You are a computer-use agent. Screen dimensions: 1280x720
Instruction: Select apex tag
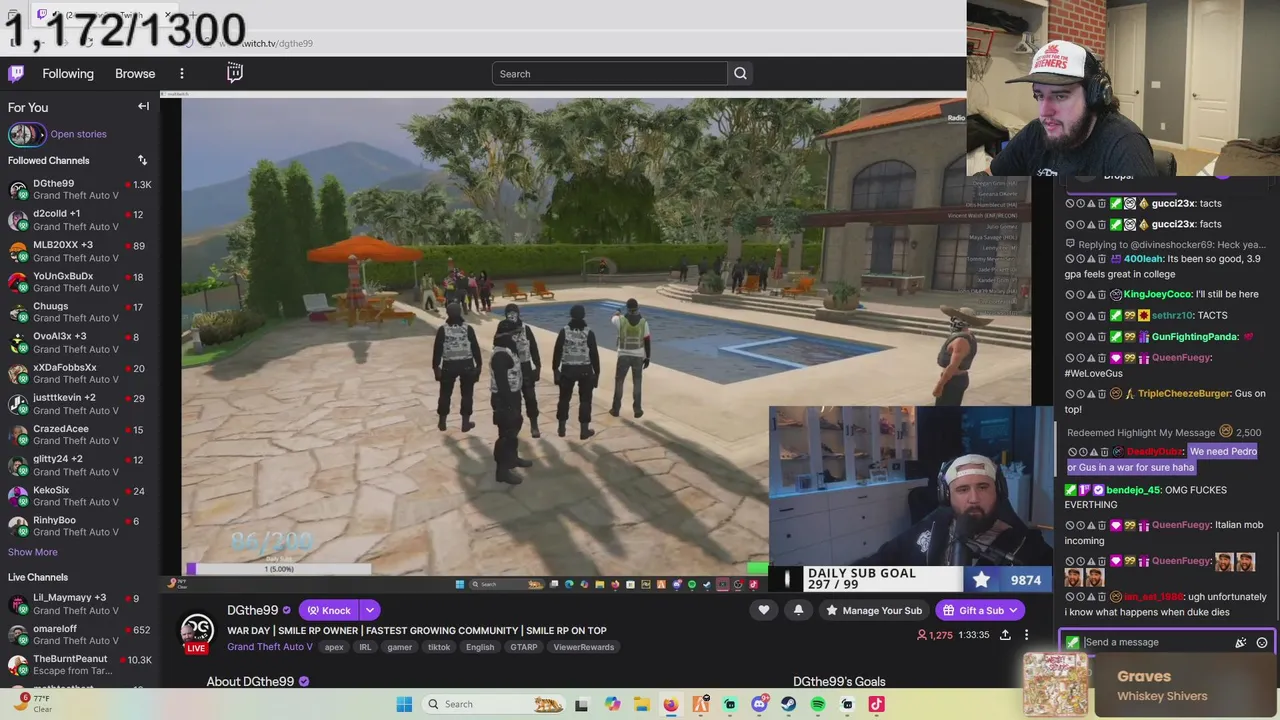coord(334,647)
